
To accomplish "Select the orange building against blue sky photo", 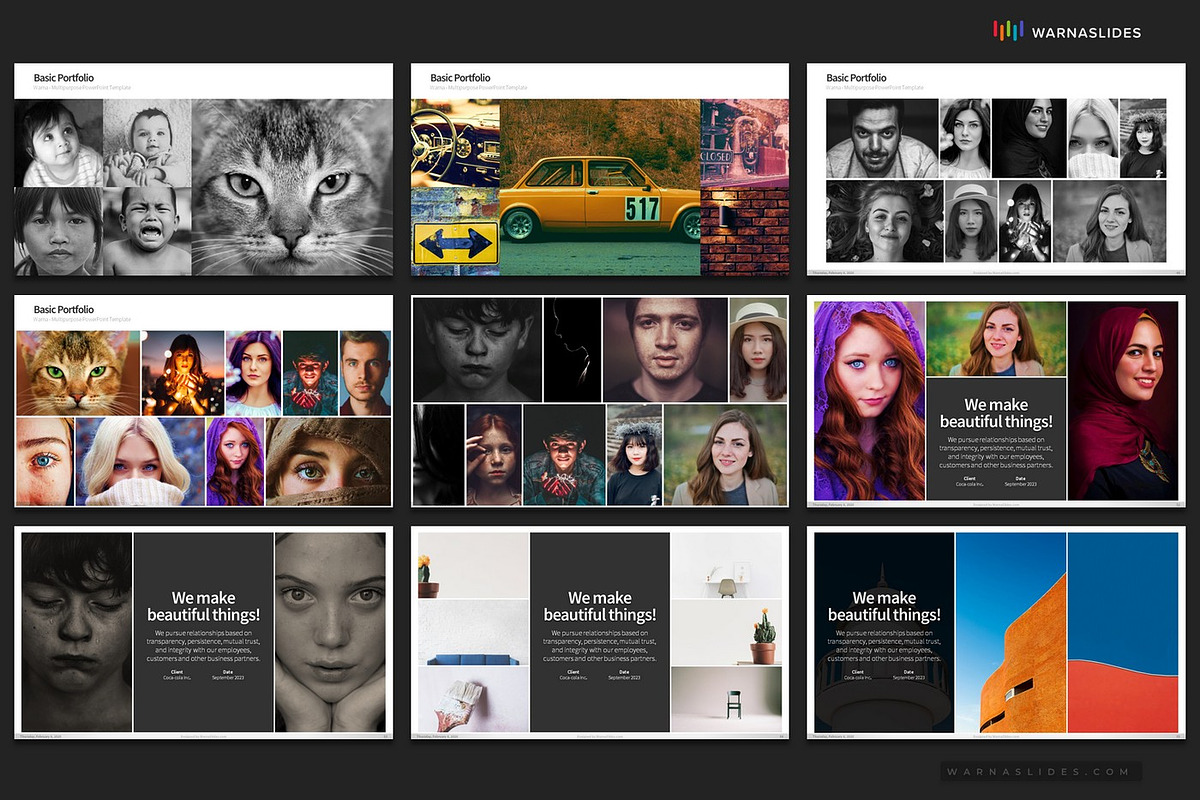I will coord(1010,632).
